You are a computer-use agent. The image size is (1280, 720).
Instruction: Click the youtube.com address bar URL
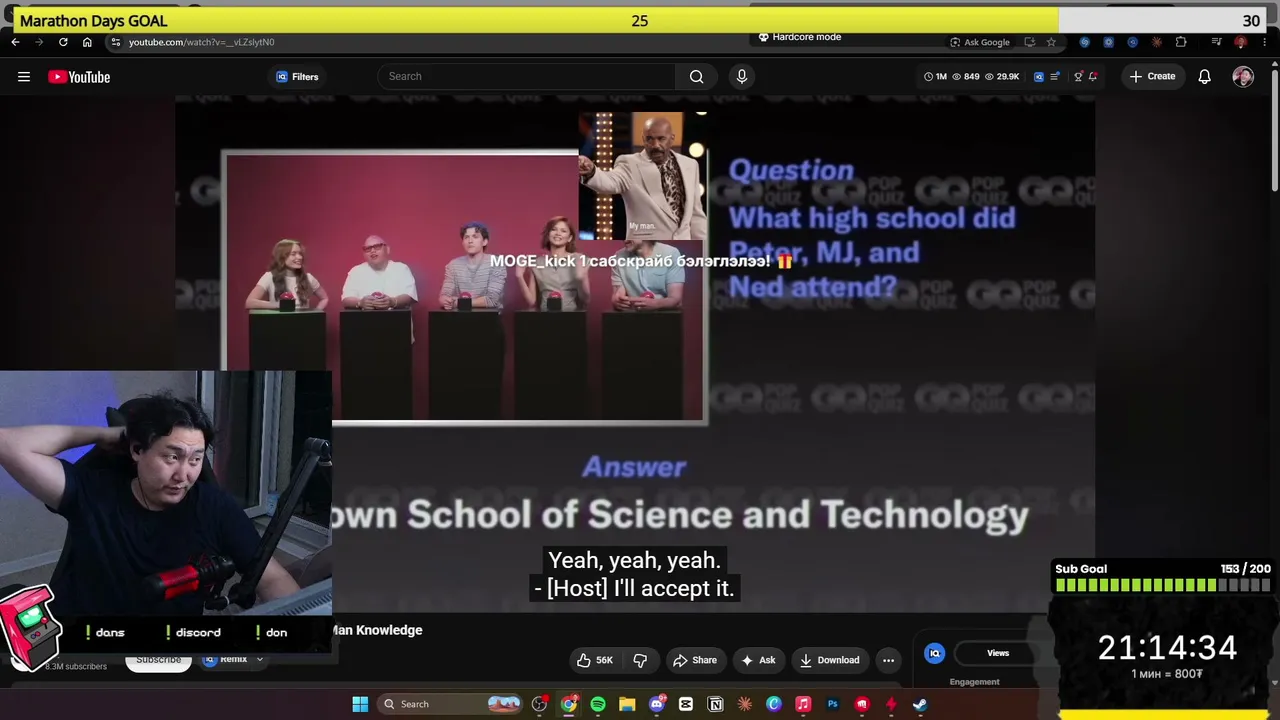(x=201, y=42)
